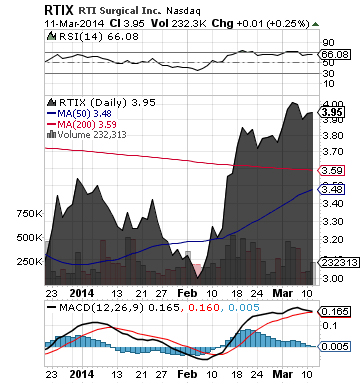Click the 3.59 MA(200) value tag
Image resolution: width=360 pixels, height=384 pixels.
click(331, 170)
